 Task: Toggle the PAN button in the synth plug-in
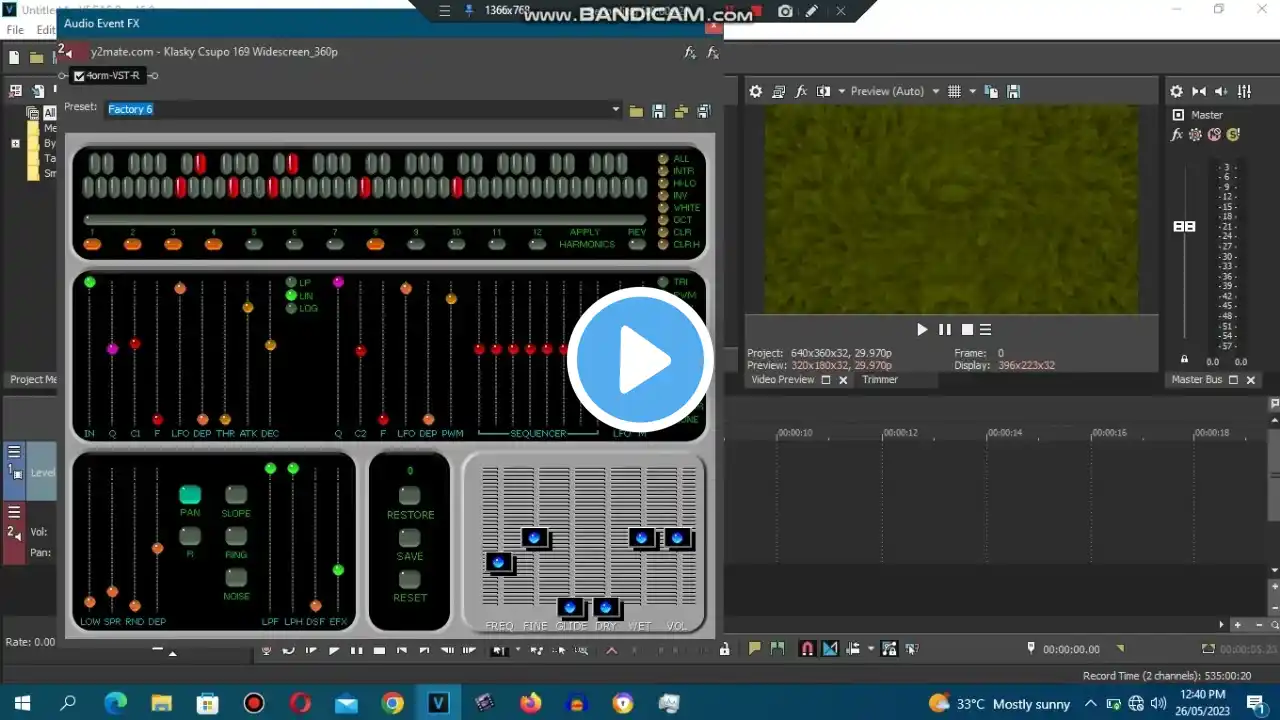click(190, 494)
